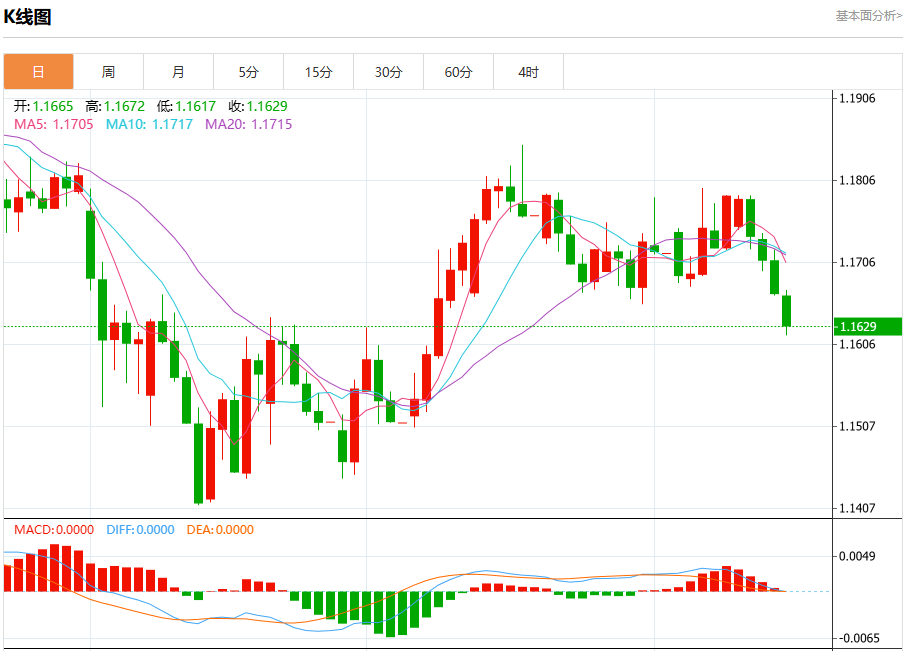Click the green 1.1629 current price tag
909x651 pixels.
(x=868, y=326)
